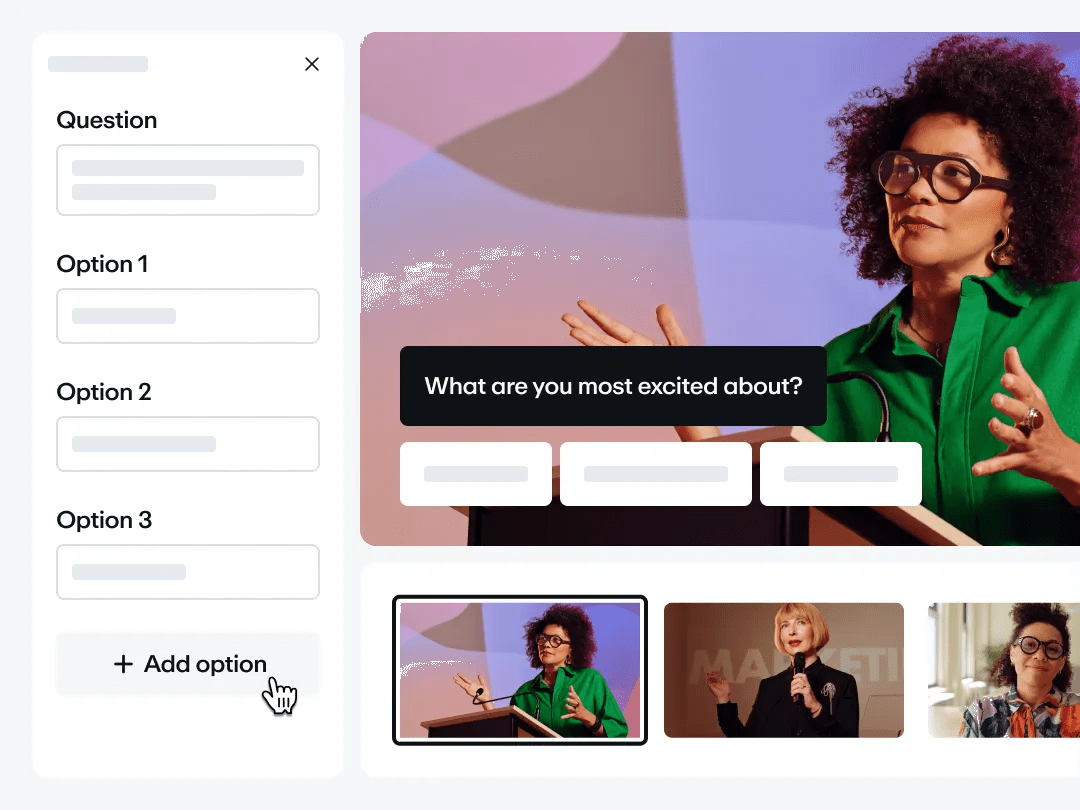
Task: Select the highlighted thumbnail of woman in green
Action: tap(520, 670)
